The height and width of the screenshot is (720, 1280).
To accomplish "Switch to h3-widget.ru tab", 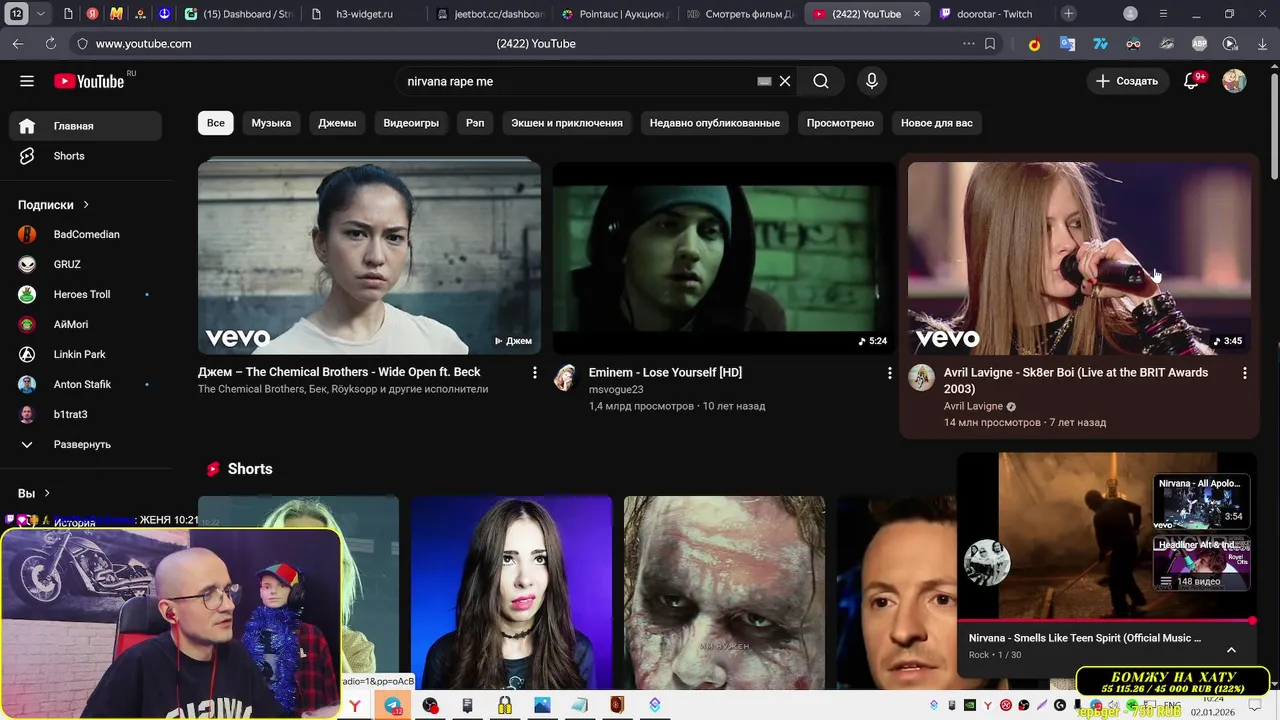I will pyautogui.click(x=365, y=14).
